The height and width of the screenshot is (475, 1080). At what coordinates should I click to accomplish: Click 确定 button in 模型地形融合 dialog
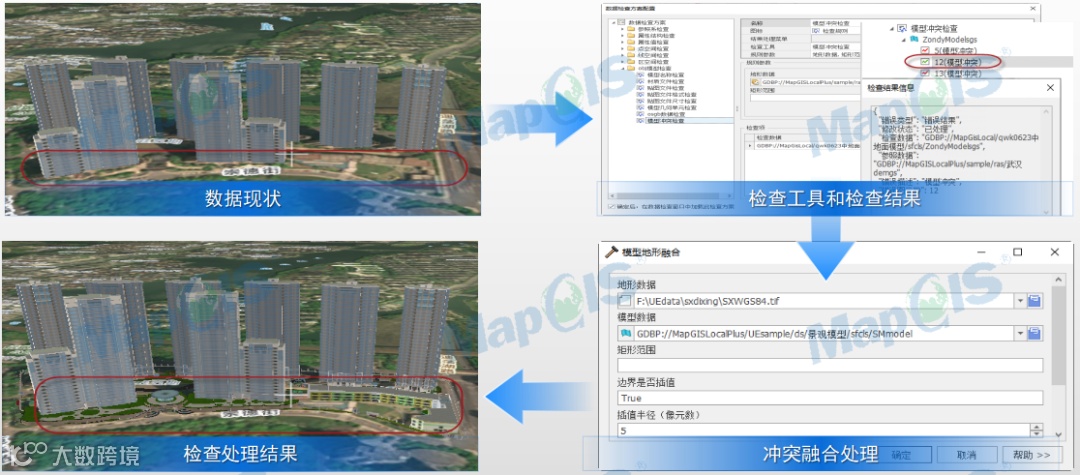point(900,455)
